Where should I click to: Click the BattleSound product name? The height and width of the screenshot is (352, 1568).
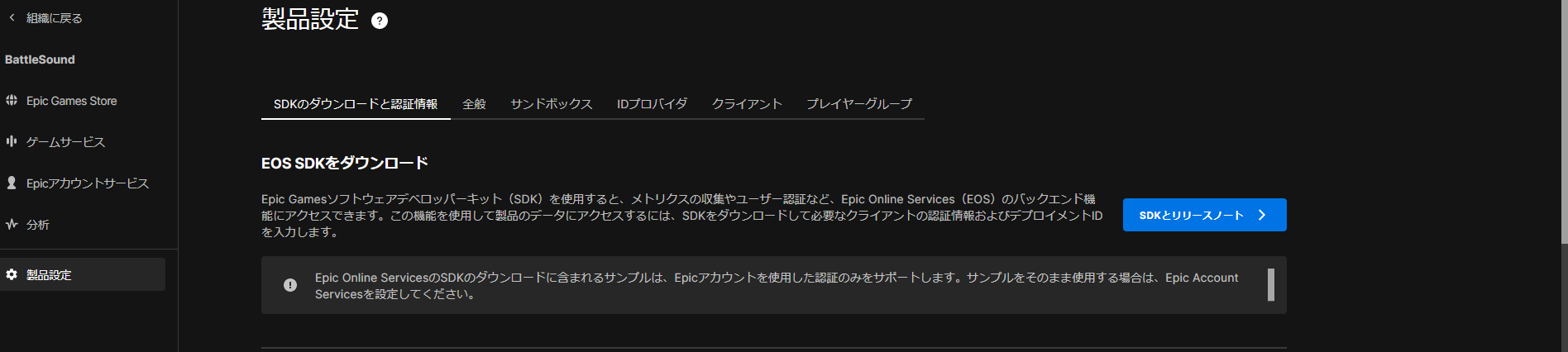click(x=40, y=59)
